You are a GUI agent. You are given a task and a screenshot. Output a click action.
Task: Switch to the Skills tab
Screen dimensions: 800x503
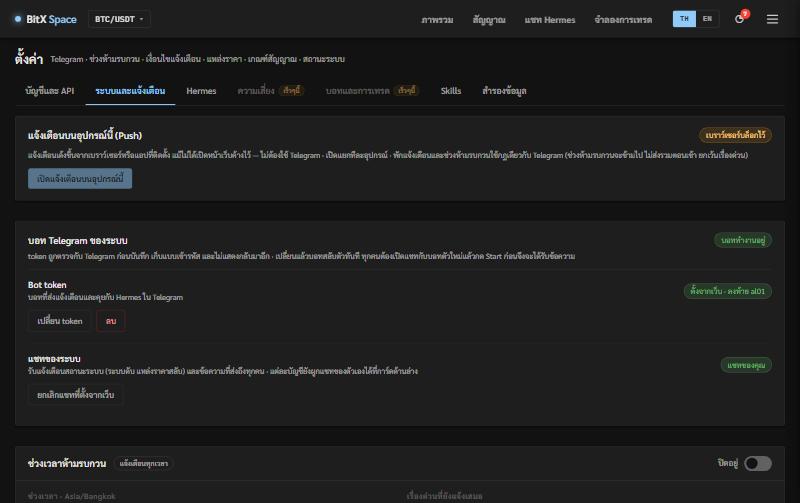pos(451,91)
